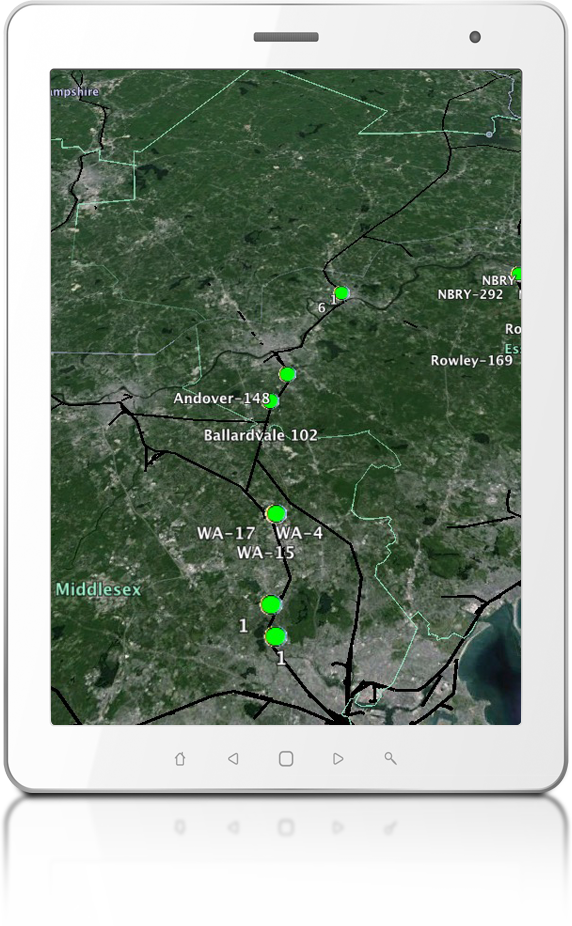The image size is (572, 926).
Task: Click the Ballardvale 102 label
Action: 260,435
